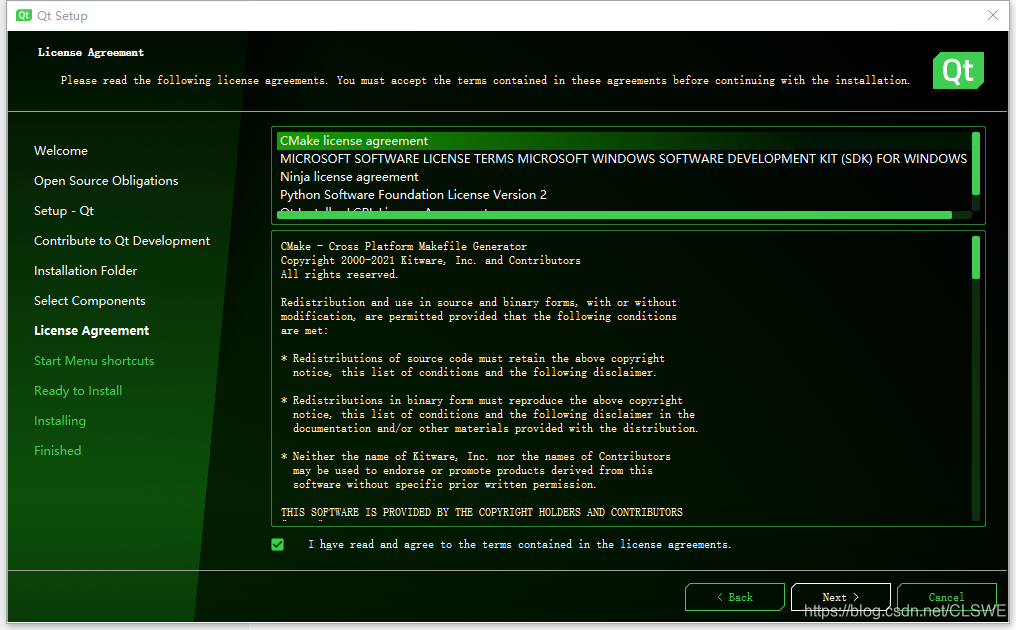Click the Next button
The image size is (1016, 630).
(840, 597)
